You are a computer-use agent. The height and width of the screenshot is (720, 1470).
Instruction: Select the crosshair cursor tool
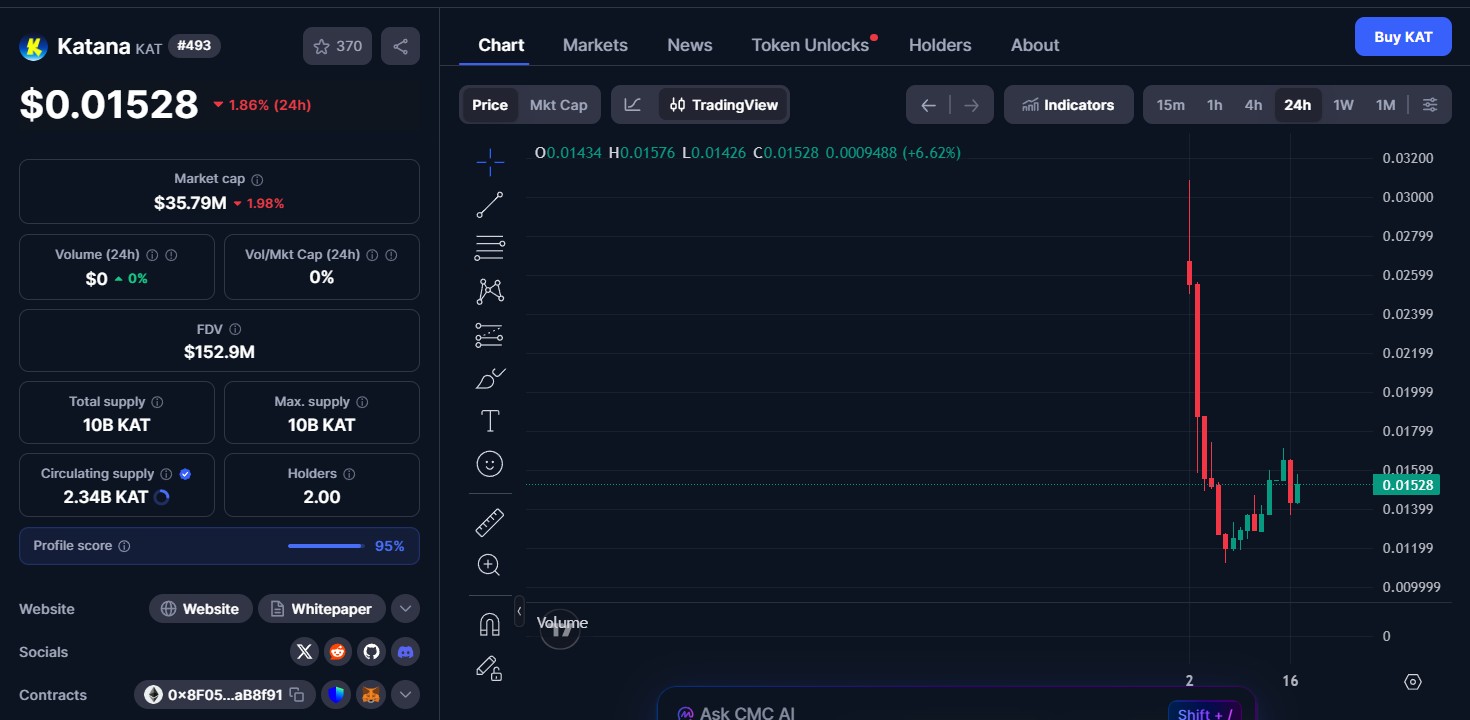coord(489,160)
